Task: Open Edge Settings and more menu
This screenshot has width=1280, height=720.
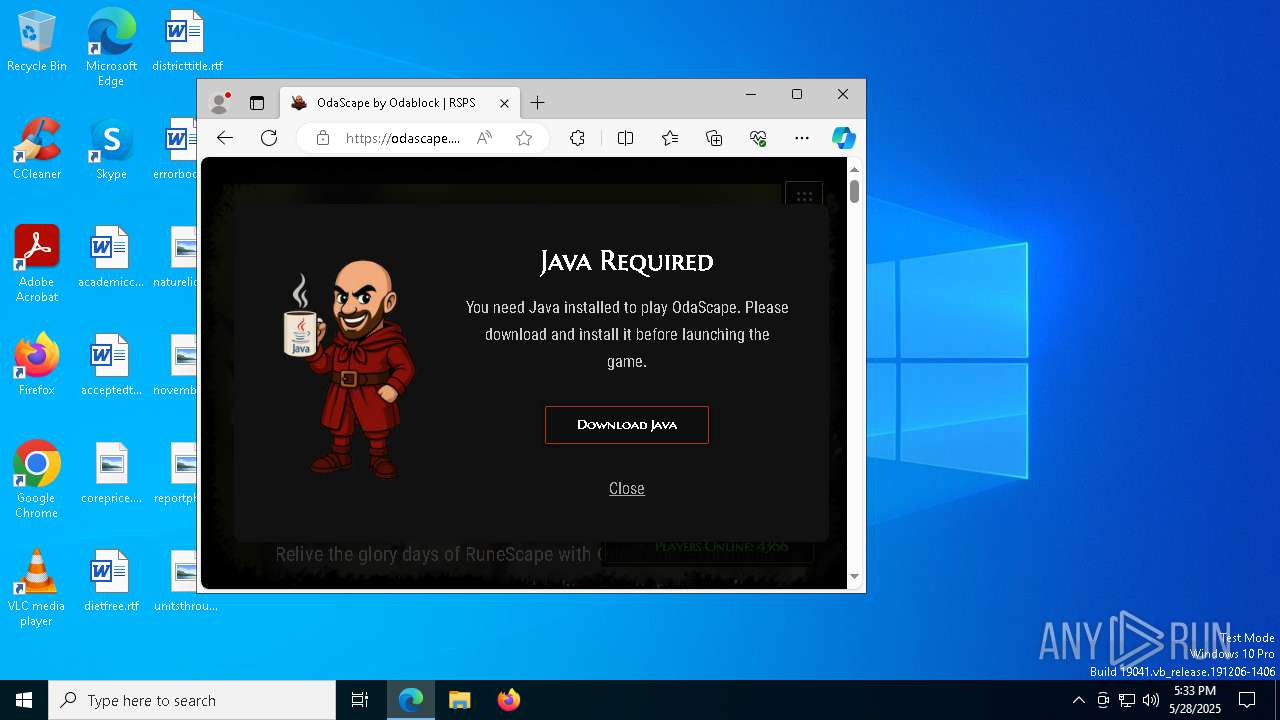Action: [802, 138]
